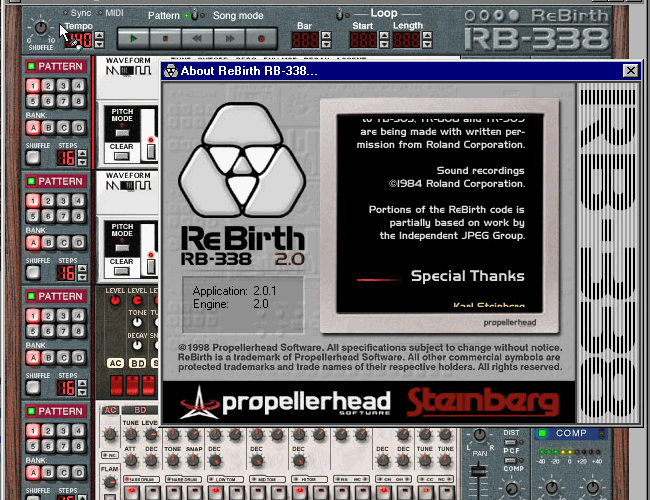Screen dimensions: 650x500
Task: Click the "Special Thanks" credits heading
Action: [x=468, y=276]
